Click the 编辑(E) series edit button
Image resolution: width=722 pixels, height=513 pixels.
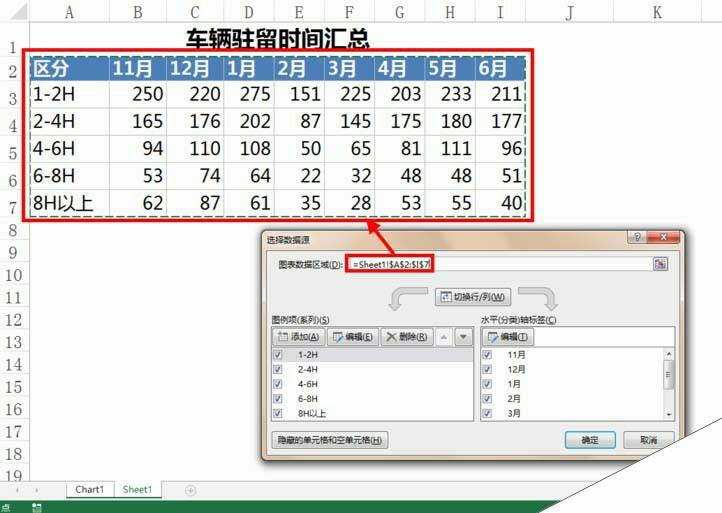(353, 337)
